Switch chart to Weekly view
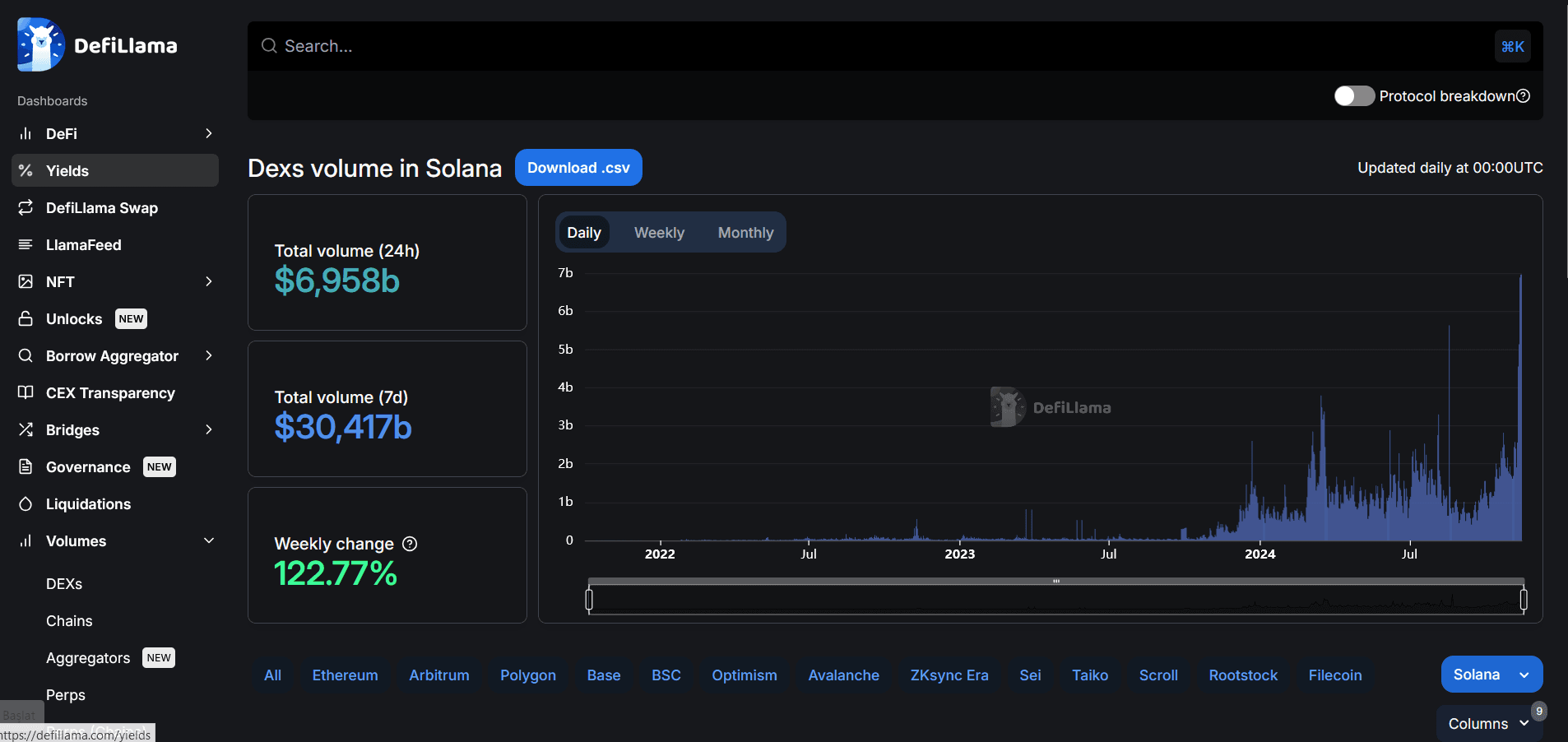Viewport: 1568px width, 742px height. 659,233
